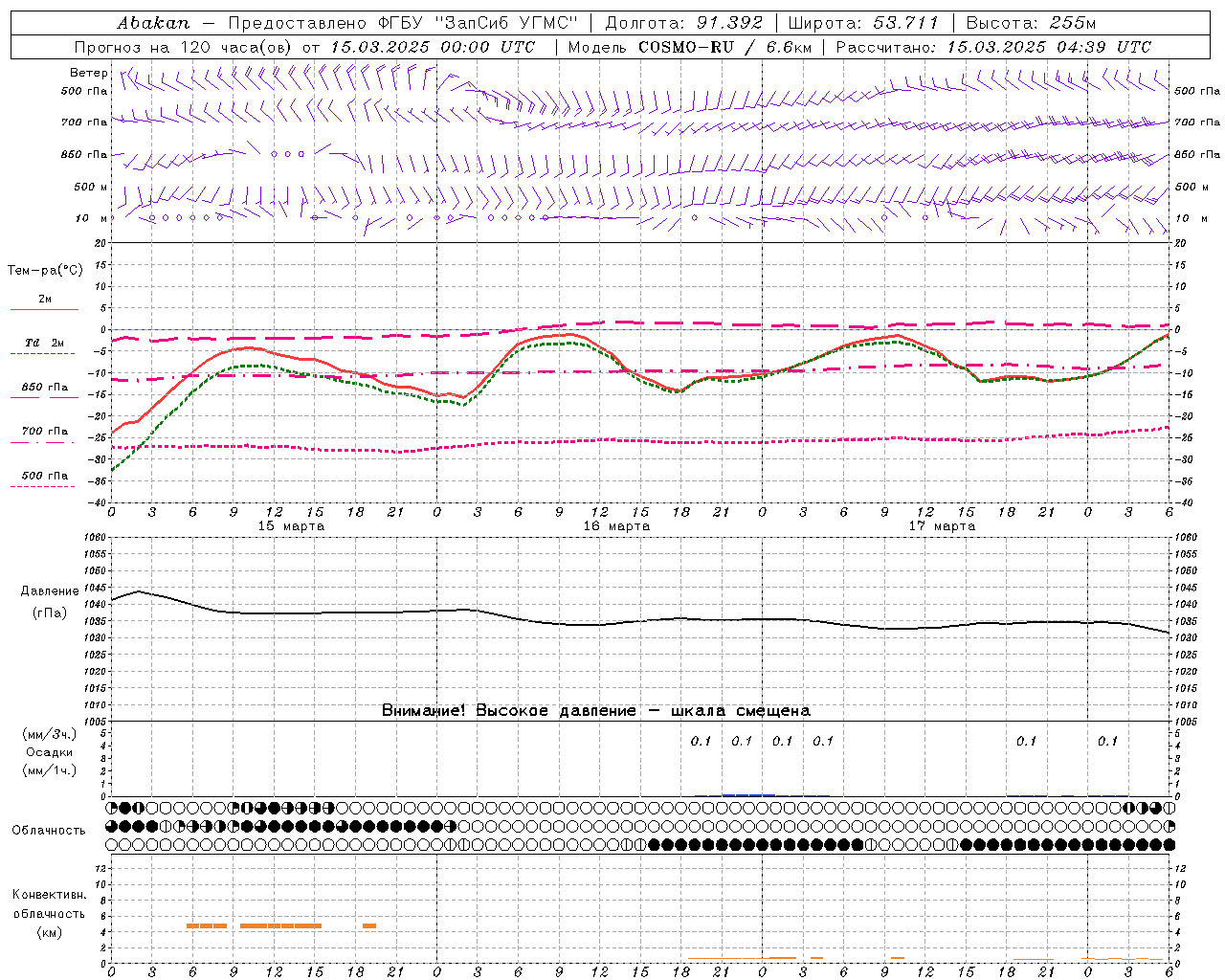Click the 850 гПа temperature legend entry

tap(45, 388)
